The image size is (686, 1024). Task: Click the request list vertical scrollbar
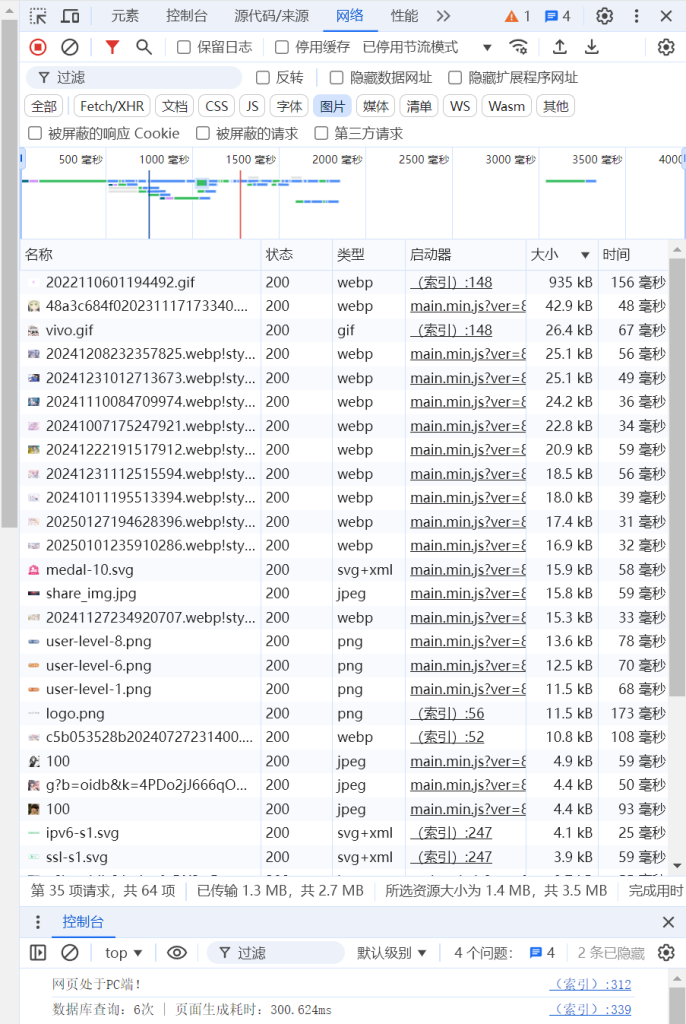point(677,479)
